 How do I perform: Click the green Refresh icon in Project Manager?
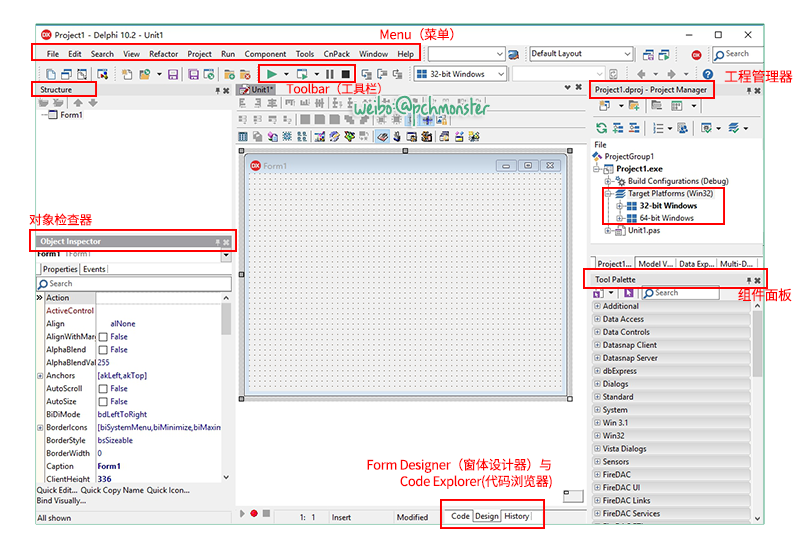[602, 128]
